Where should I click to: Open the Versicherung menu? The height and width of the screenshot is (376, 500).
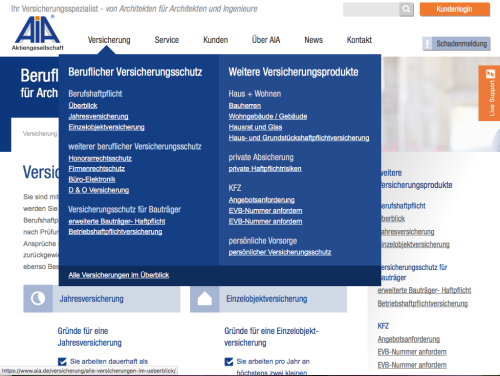pyautogui.click(x=109, y=40)
